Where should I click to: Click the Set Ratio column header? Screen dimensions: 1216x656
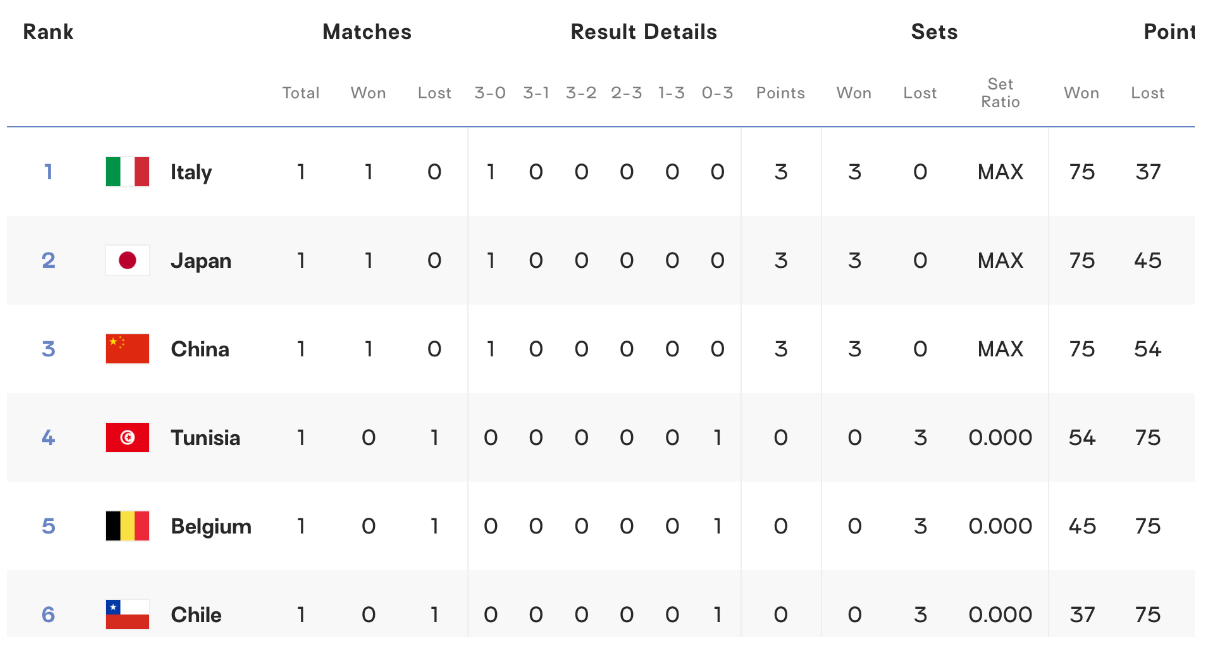tap(1000, 93)
